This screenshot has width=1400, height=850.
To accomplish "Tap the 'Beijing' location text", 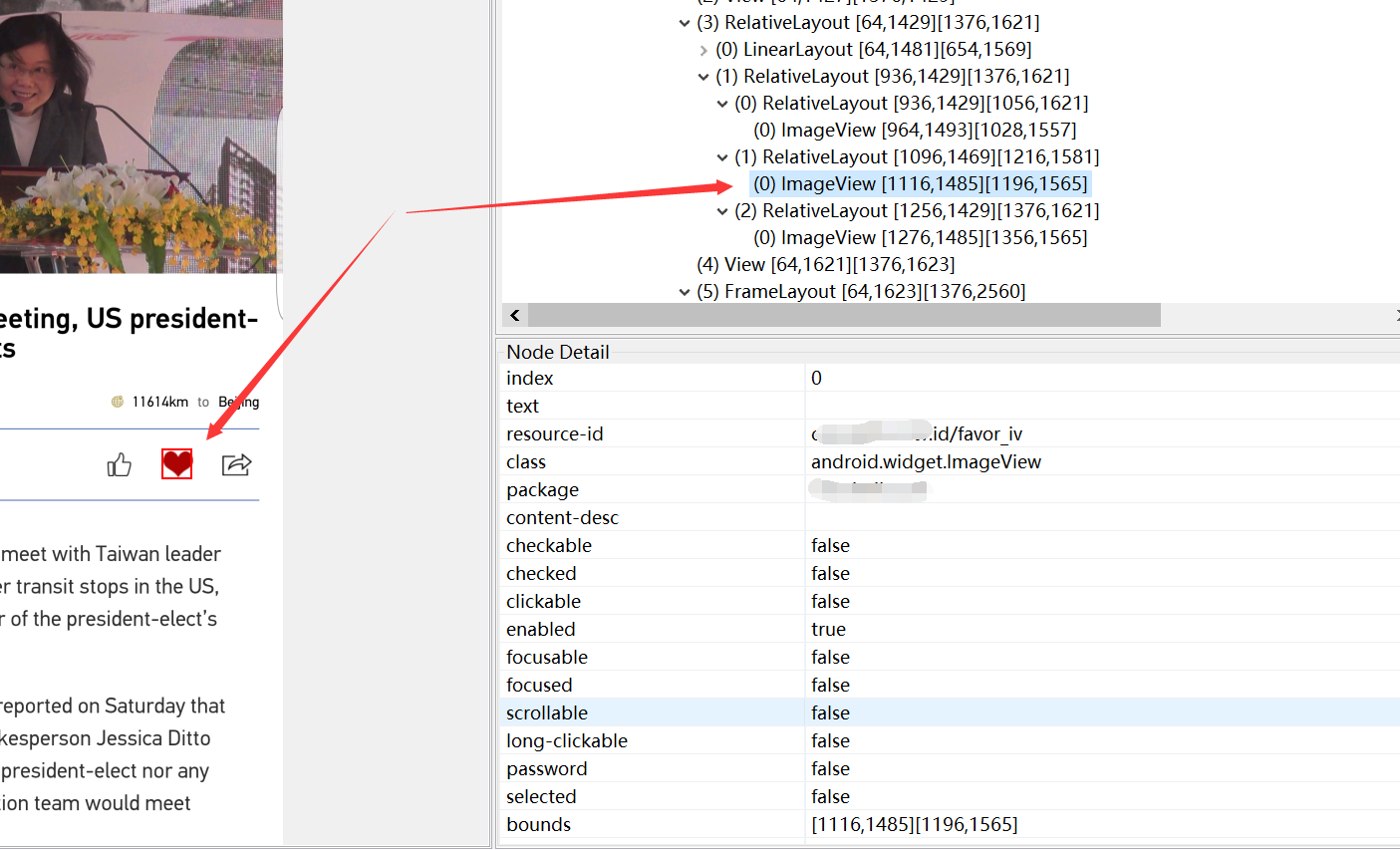I will tap(239, 402).
